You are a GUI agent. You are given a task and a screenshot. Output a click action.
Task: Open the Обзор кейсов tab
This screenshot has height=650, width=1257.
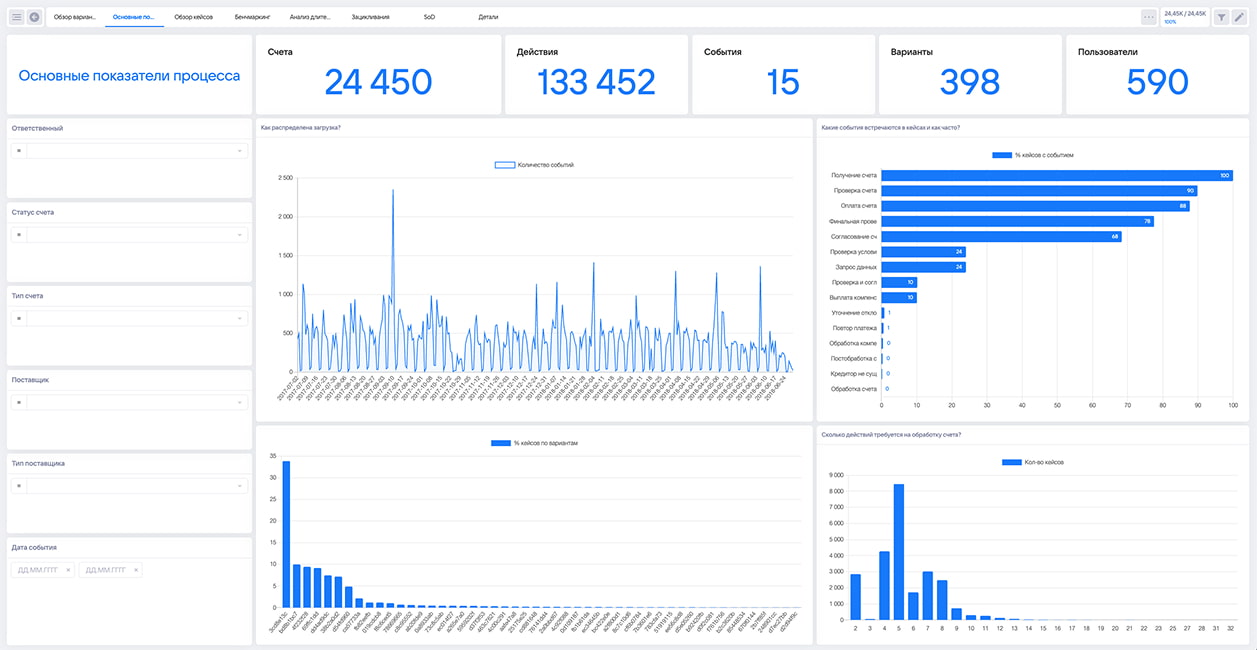pyautogui.click(x=193, y=17)
